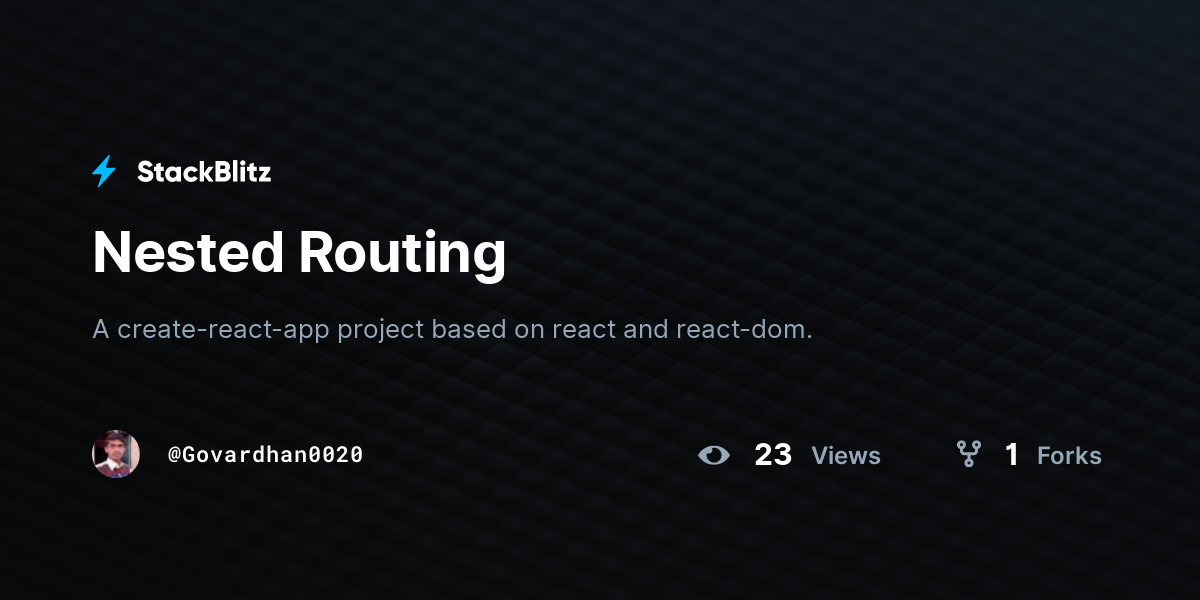Click the Nested Routing project title
Viewport: 1200px width, 600px height.
[299, 252]
